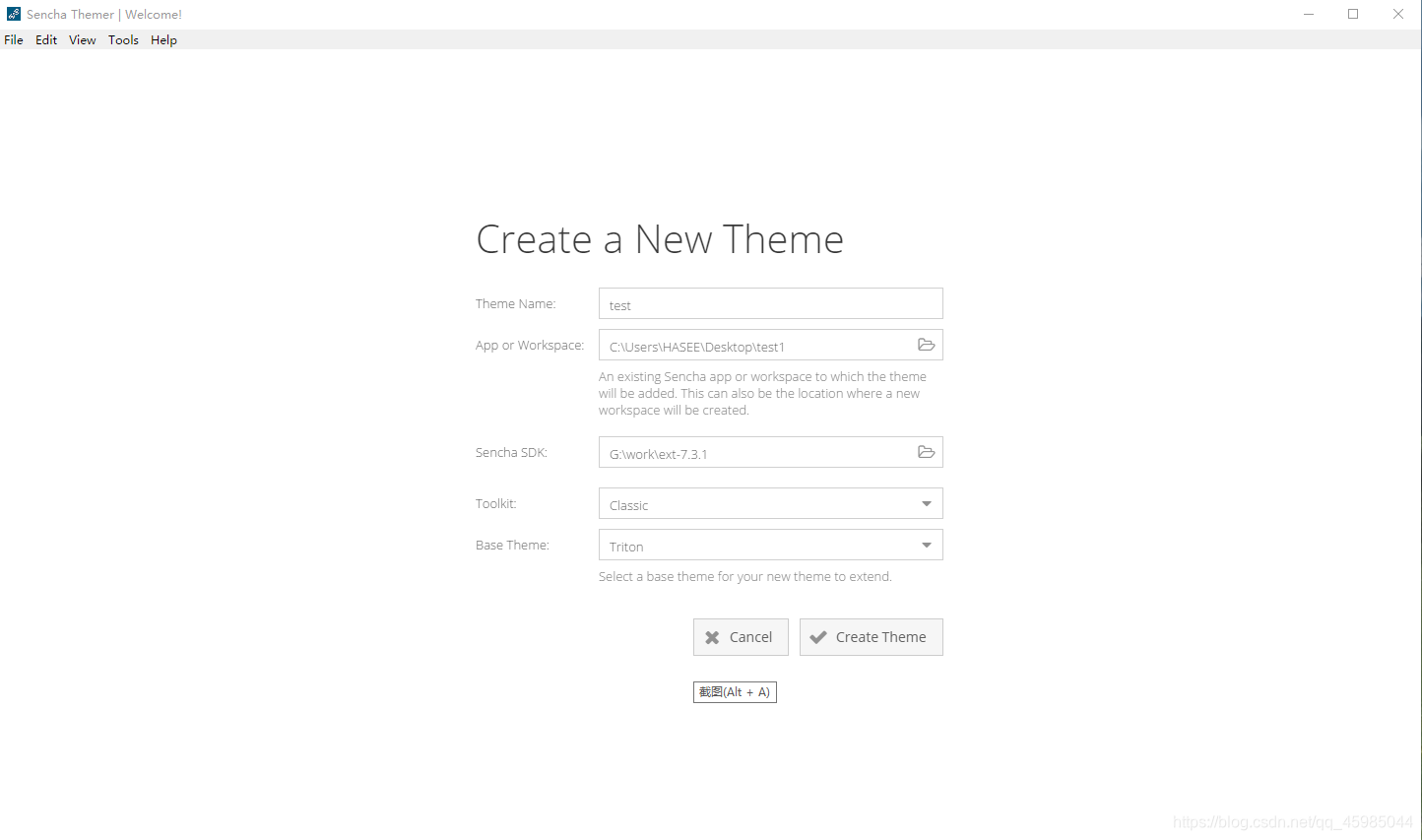Open the Tools menu

pos(123,40)
